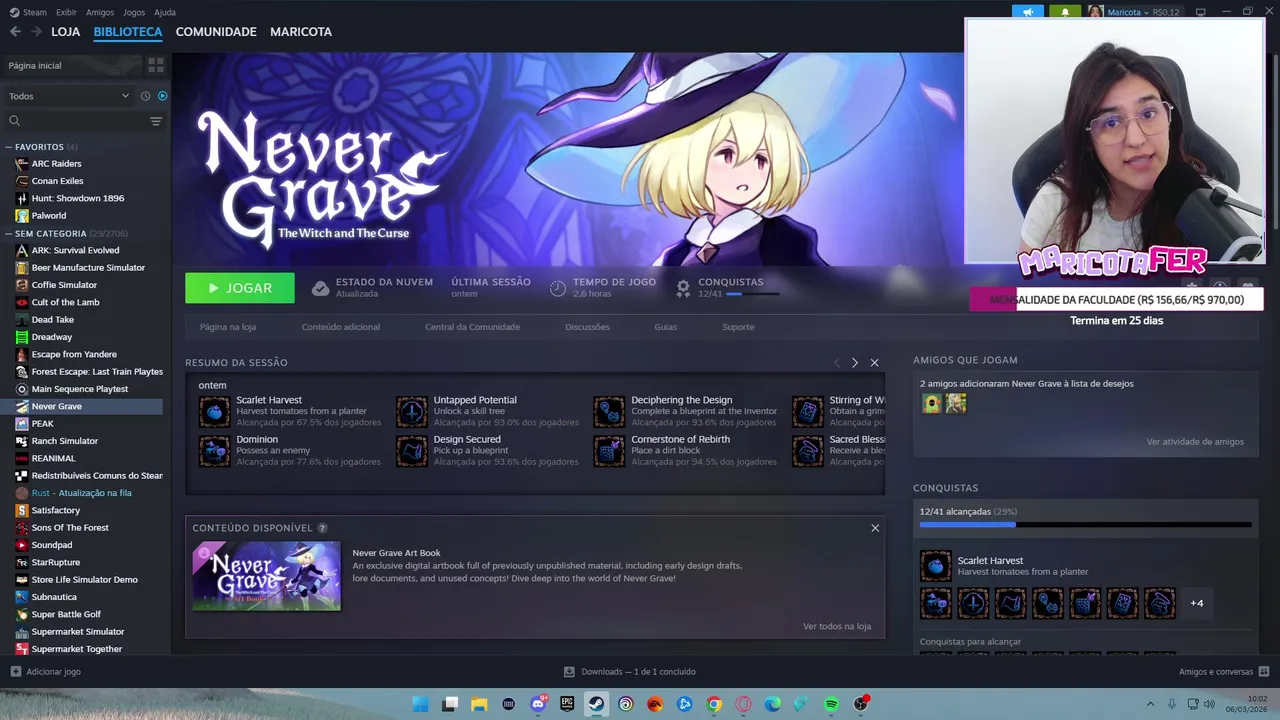Open Central da Comunidade link
Image resolution: width=1280 pixels, height=720 pixels.
472,327
